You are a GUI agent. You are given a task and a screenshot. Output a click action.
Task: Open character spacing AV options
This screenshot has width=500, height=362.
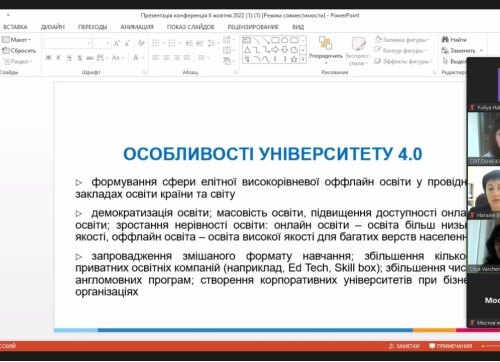[101, 58]
